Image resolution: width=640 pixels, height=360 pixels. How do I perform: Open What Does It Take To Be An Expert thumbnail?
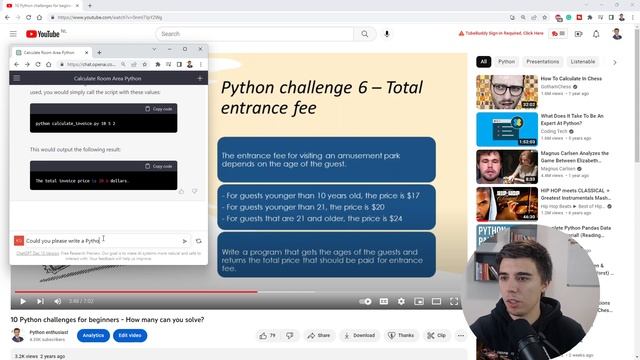coord(507,129)
